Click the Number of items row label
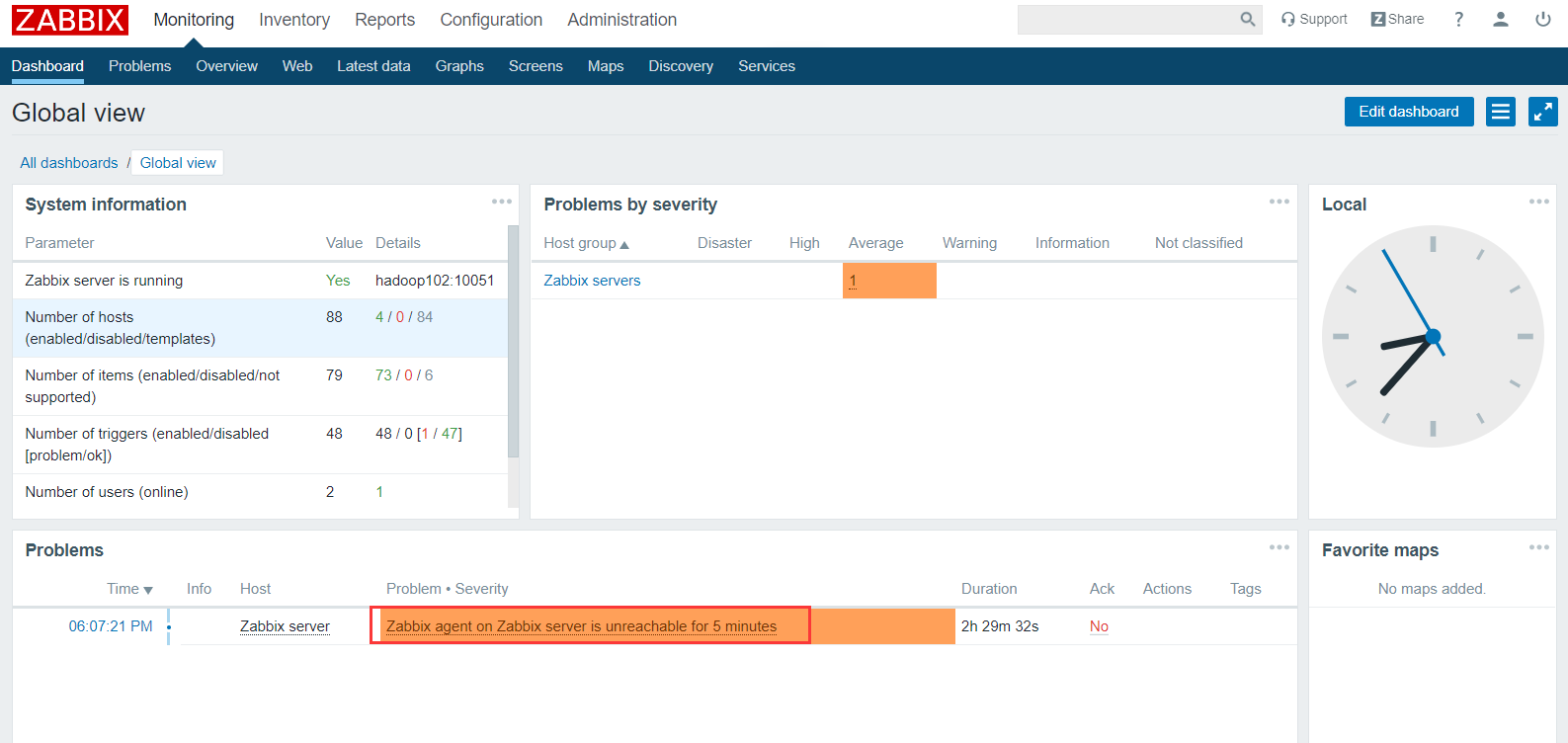Screen dimensions: 1568x743 (152, 386)
